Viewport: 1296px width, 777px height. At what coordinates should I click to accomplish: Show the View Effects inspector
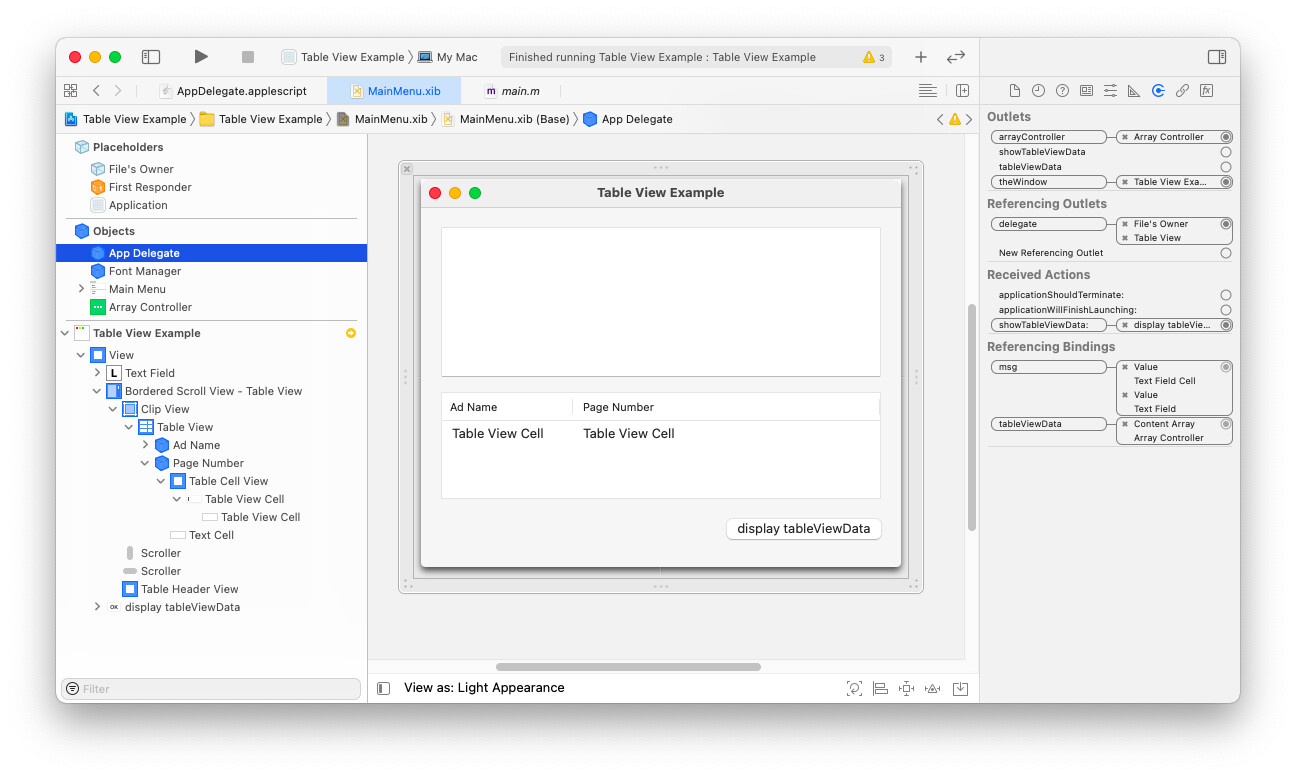click(1206, 90)
